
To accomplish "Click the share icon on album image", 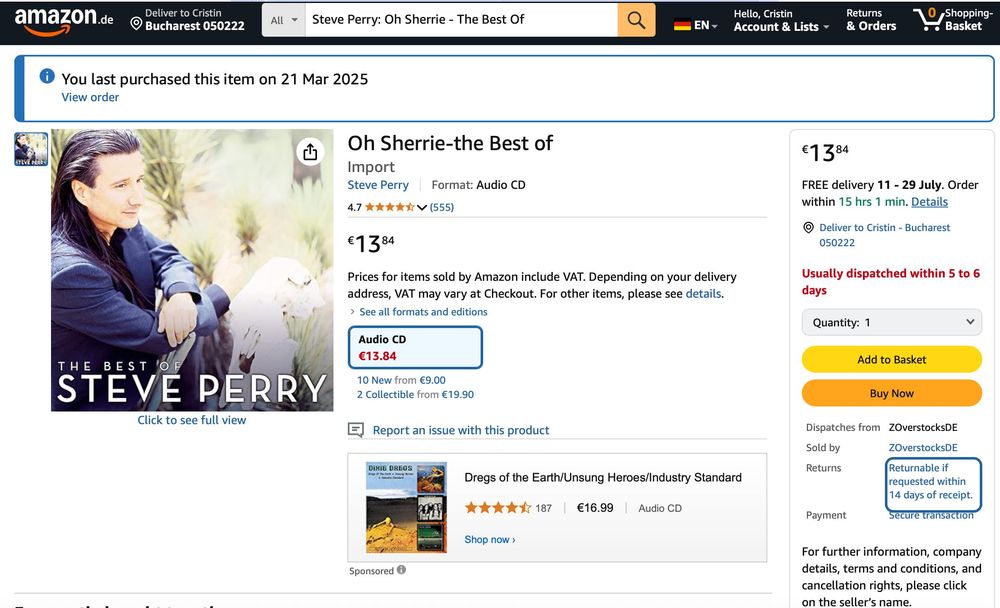I will coord(310,151).
